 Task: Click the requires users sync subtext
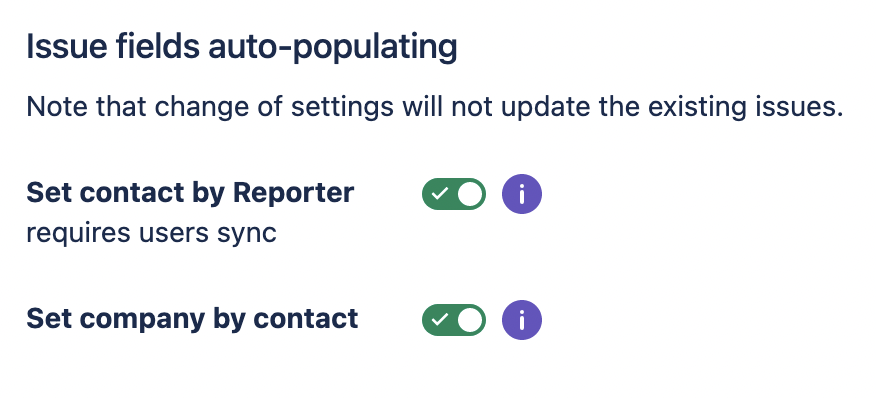click(151, 233)
